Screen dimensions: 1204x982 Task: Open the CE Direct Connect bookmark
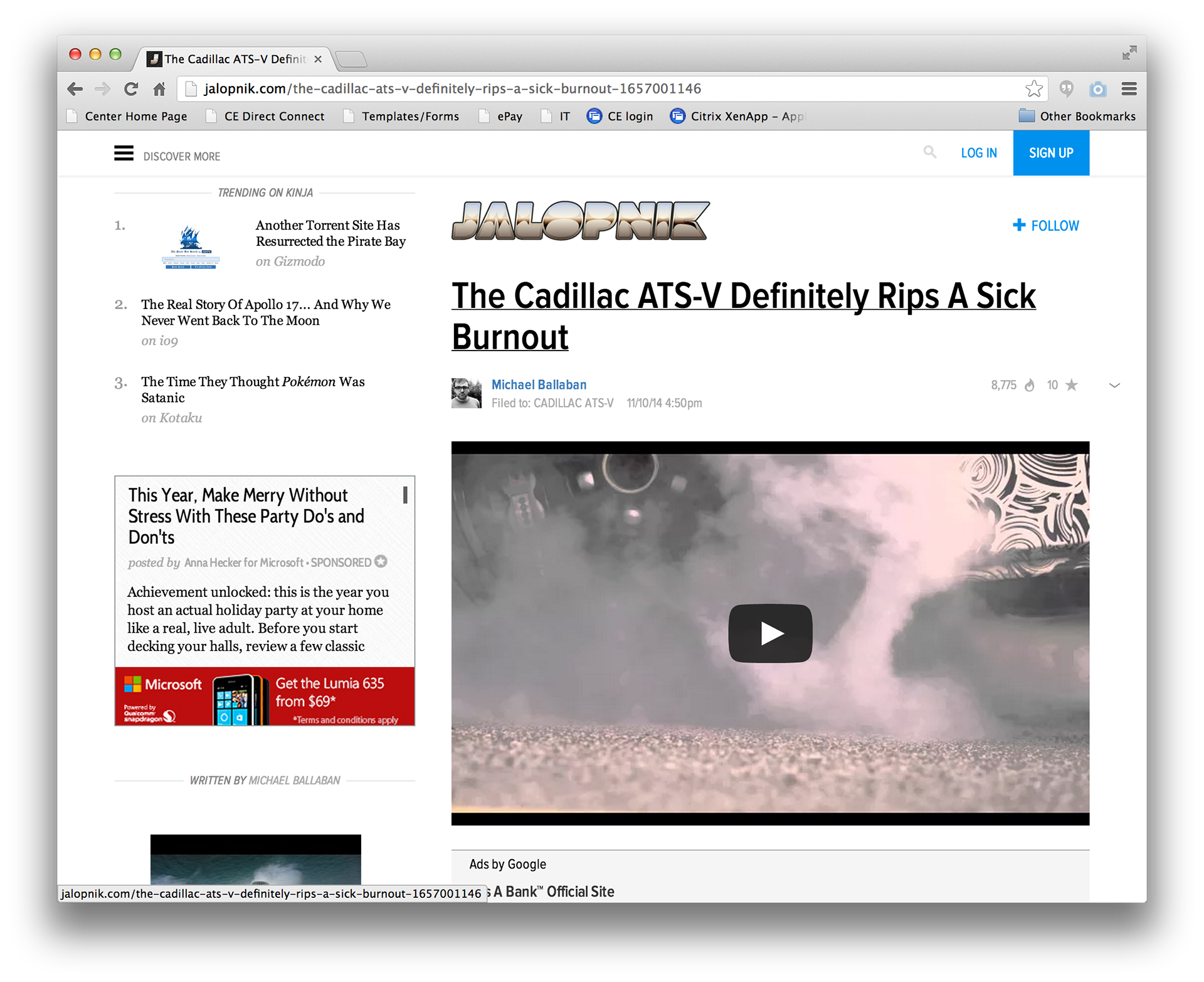266,117
